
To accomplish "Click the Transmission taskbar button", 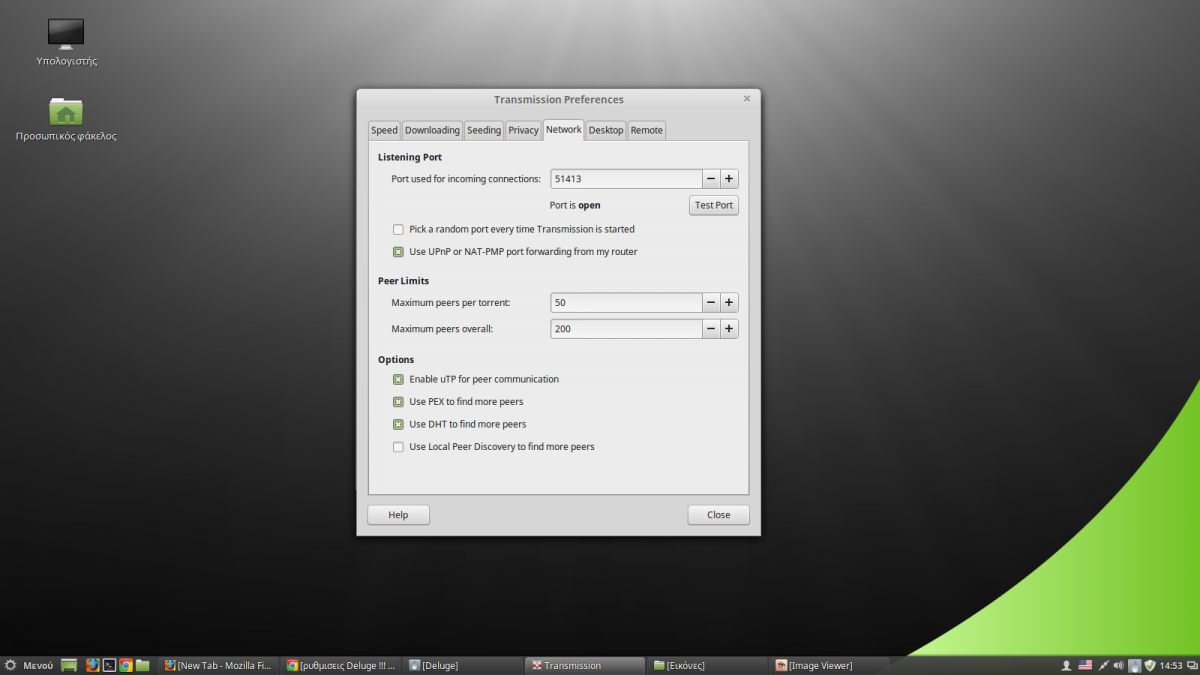I will click(586, 665).
